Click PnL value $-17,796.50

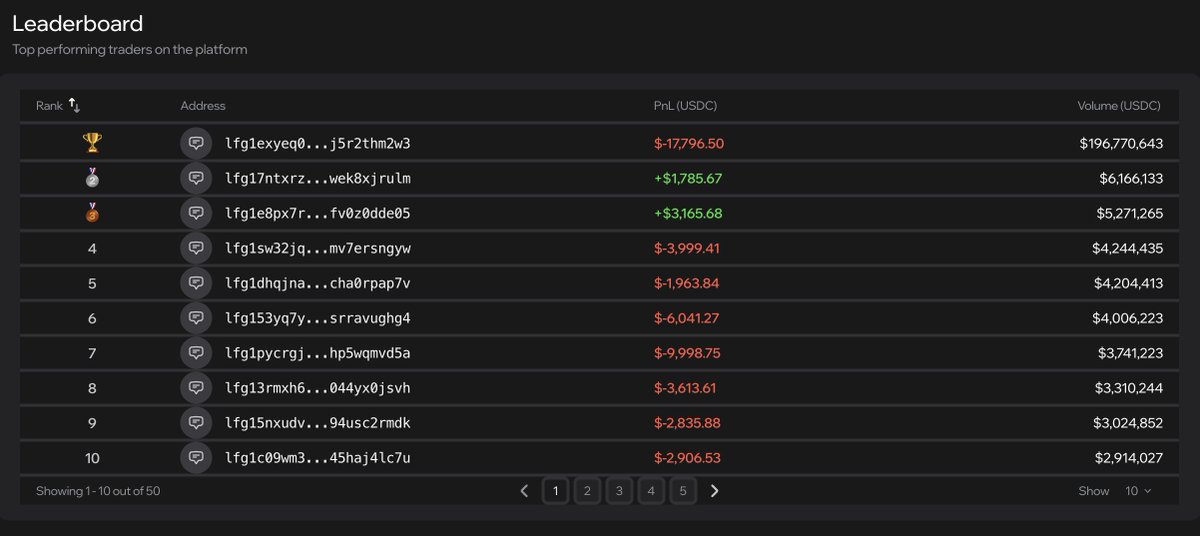689,143
